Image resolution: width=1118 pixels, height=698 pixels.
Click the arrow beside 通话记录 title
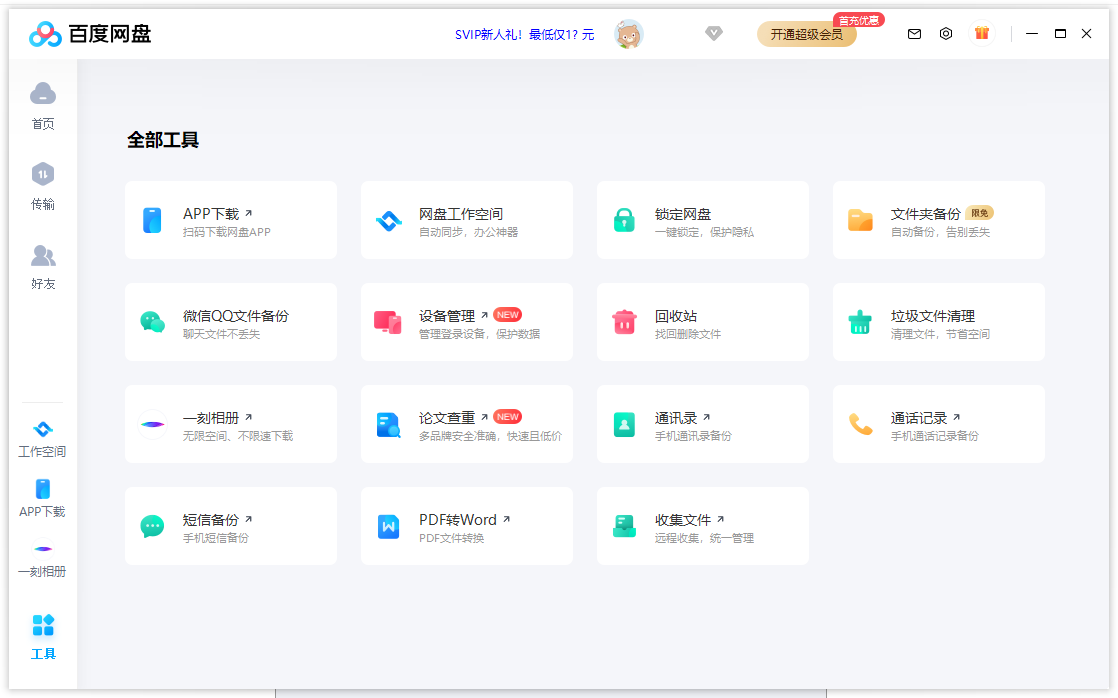[957, 417]
